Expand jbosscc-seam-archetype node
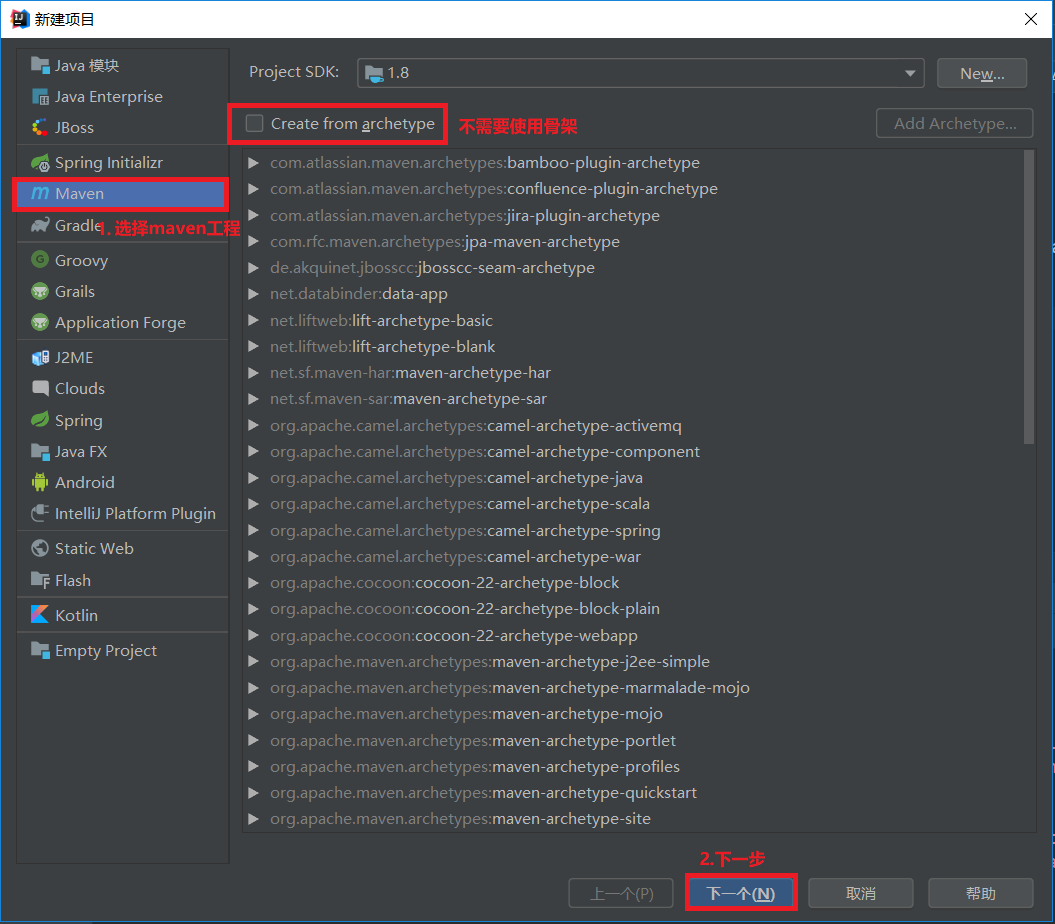1055x924 pixels. click(x=254, y=268)
